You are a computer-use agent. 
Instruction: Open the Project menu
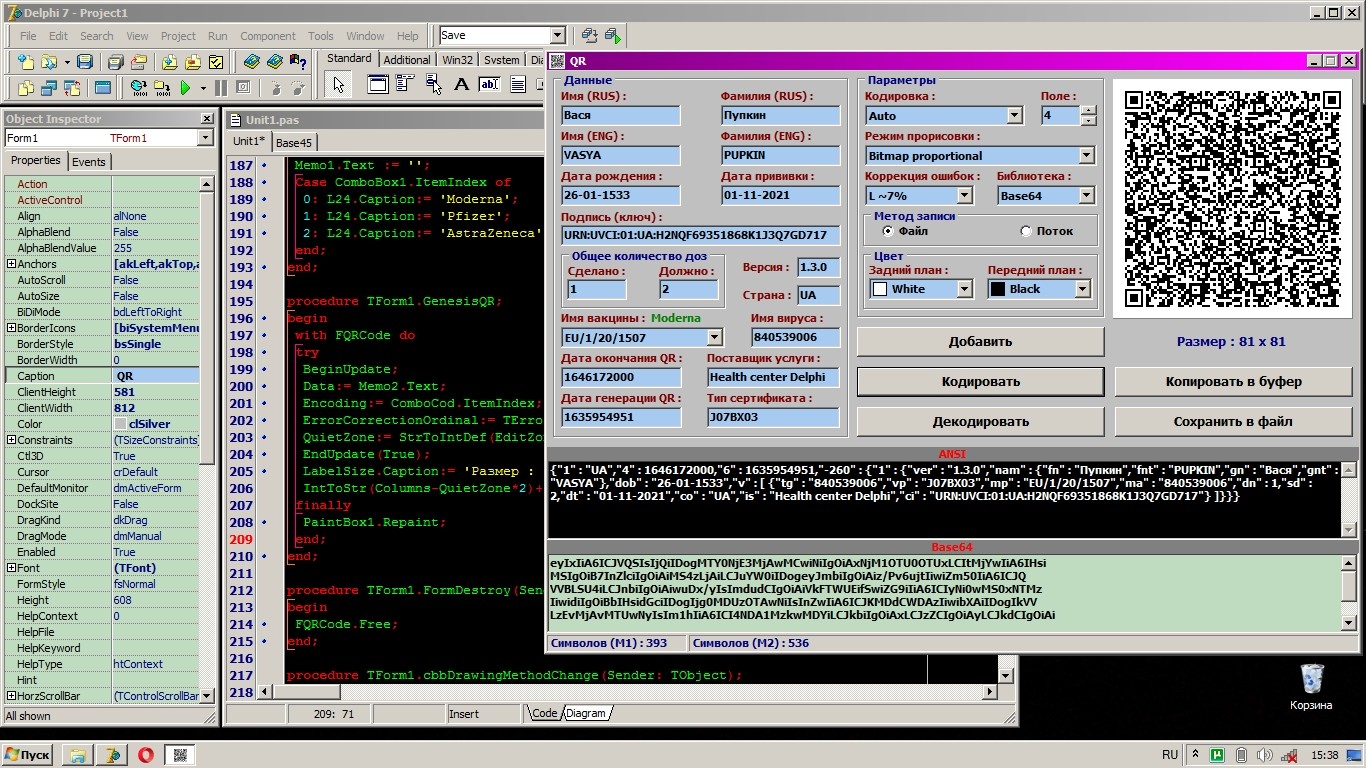(x=178, y=36)
